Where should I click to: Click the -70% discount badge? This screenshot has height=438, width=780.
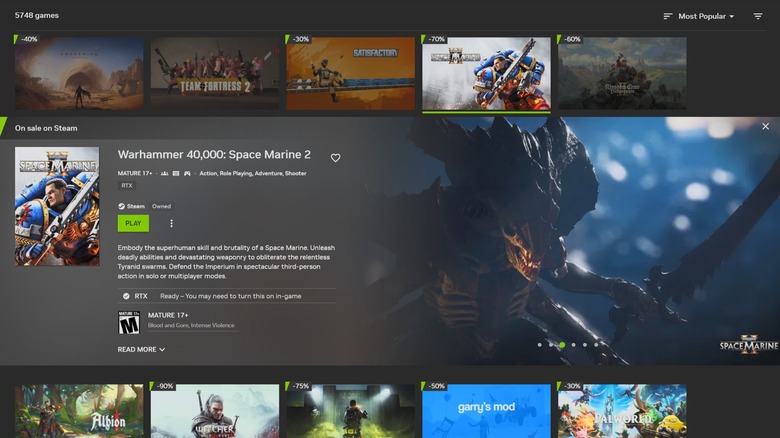click(x=434, y=39)
